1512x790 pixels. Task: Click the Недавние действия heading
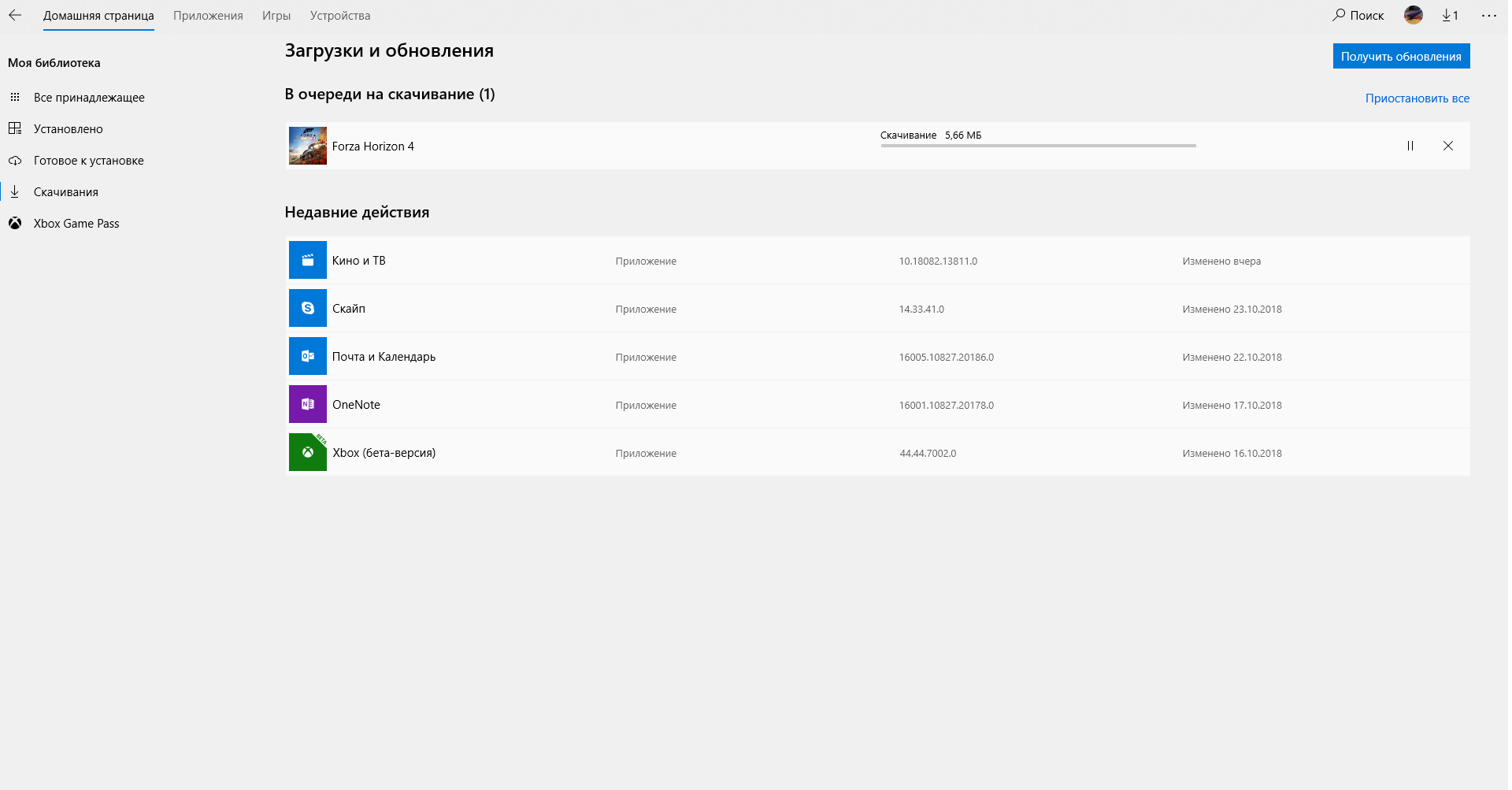coord(357,213)
